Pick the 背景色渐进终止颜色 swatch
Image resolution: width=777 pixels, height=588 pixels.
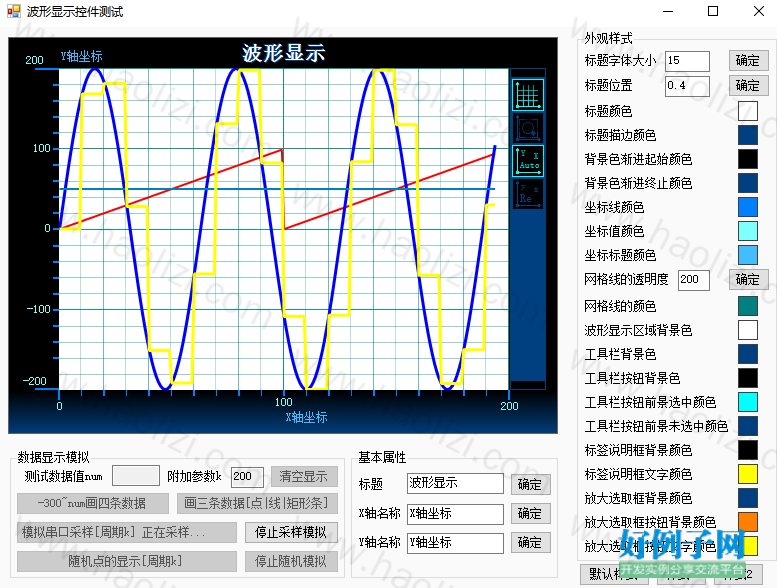(747, 183)
